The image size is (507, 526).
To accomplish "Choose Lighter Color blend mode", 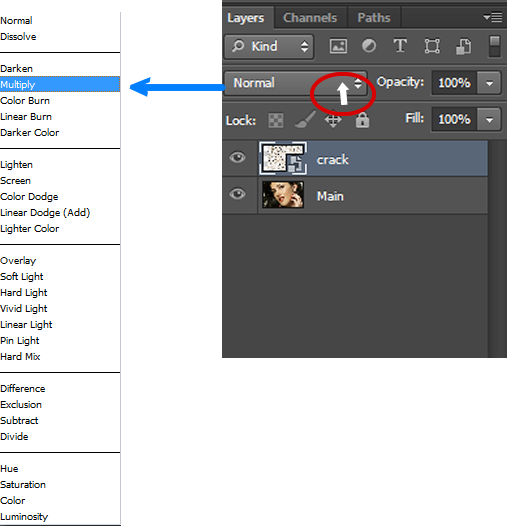I will [30, 229].
